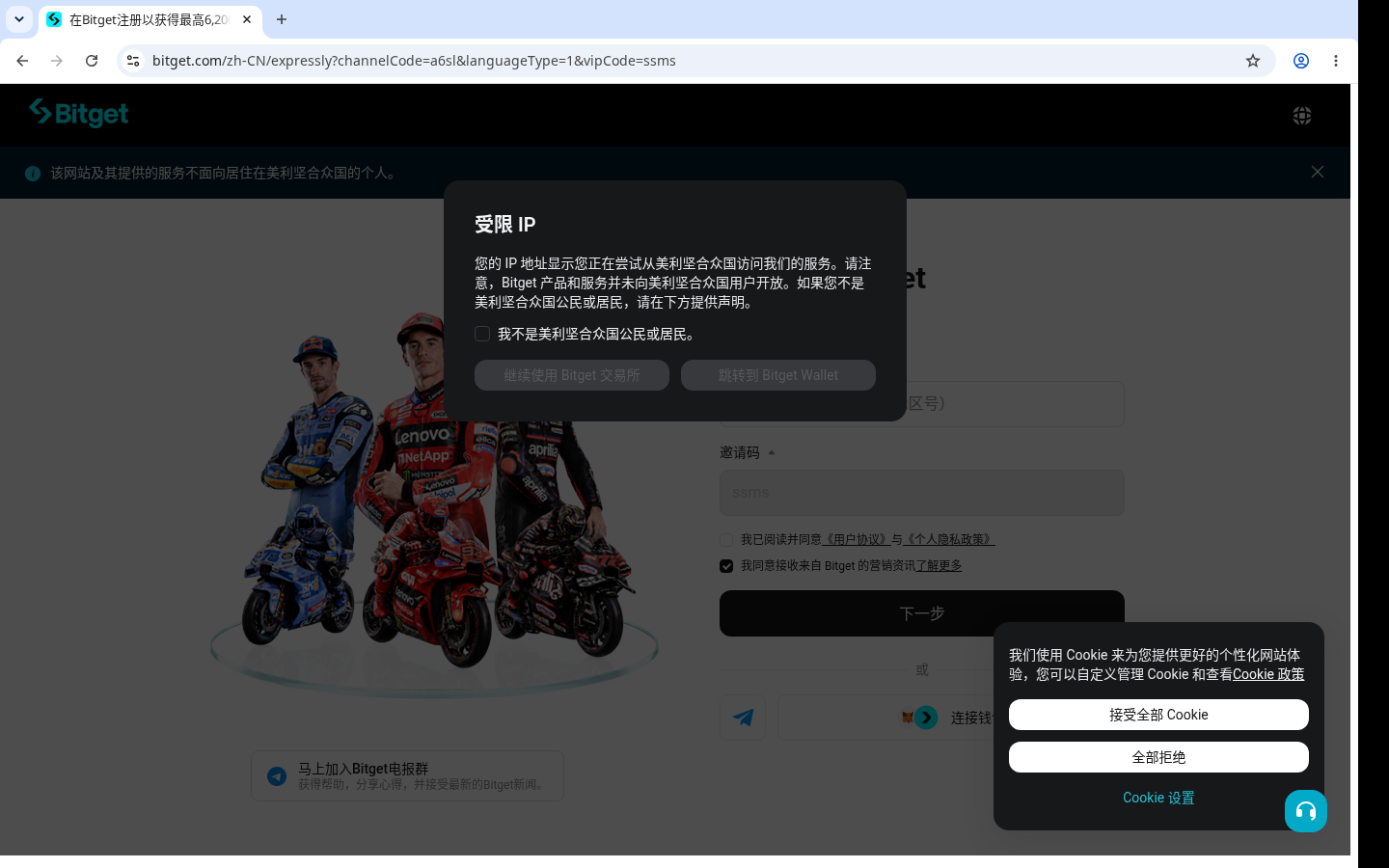The image size is (1389, 868).
Task: Click the browser forward arrow
Action: (x=57, y=61)
